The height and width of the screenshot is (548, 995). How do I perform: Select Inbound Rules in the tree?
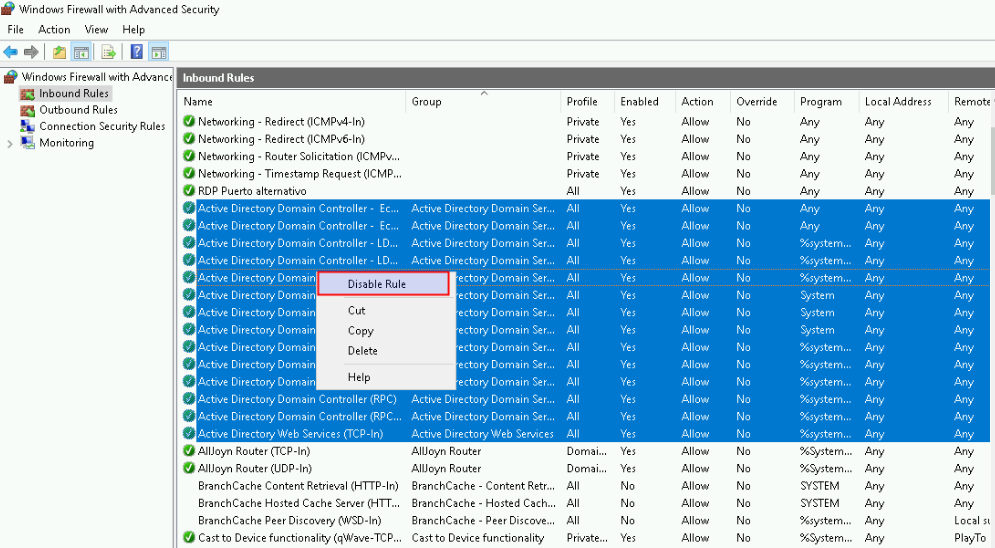[74, 93]
